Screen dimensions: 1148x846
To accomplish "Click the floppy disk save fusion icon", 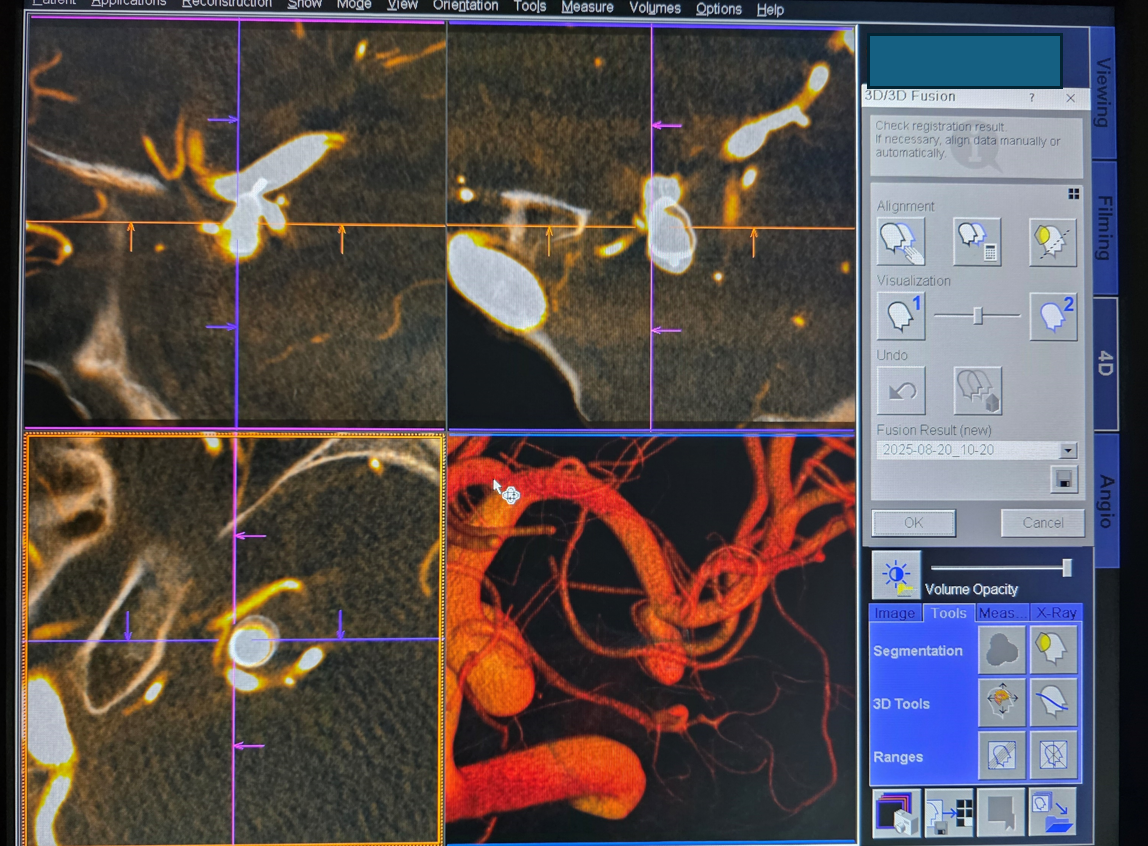I will [1064, 480].
